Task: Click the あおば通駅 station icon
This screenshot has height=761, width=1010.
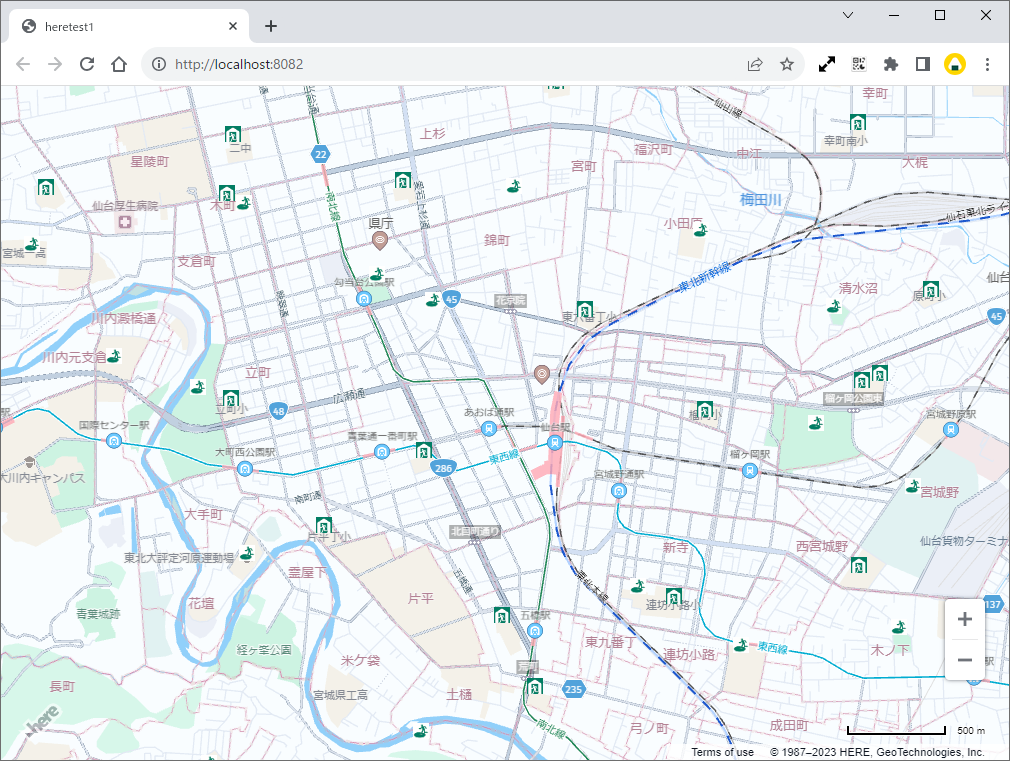Action: [x=490, y=427]
